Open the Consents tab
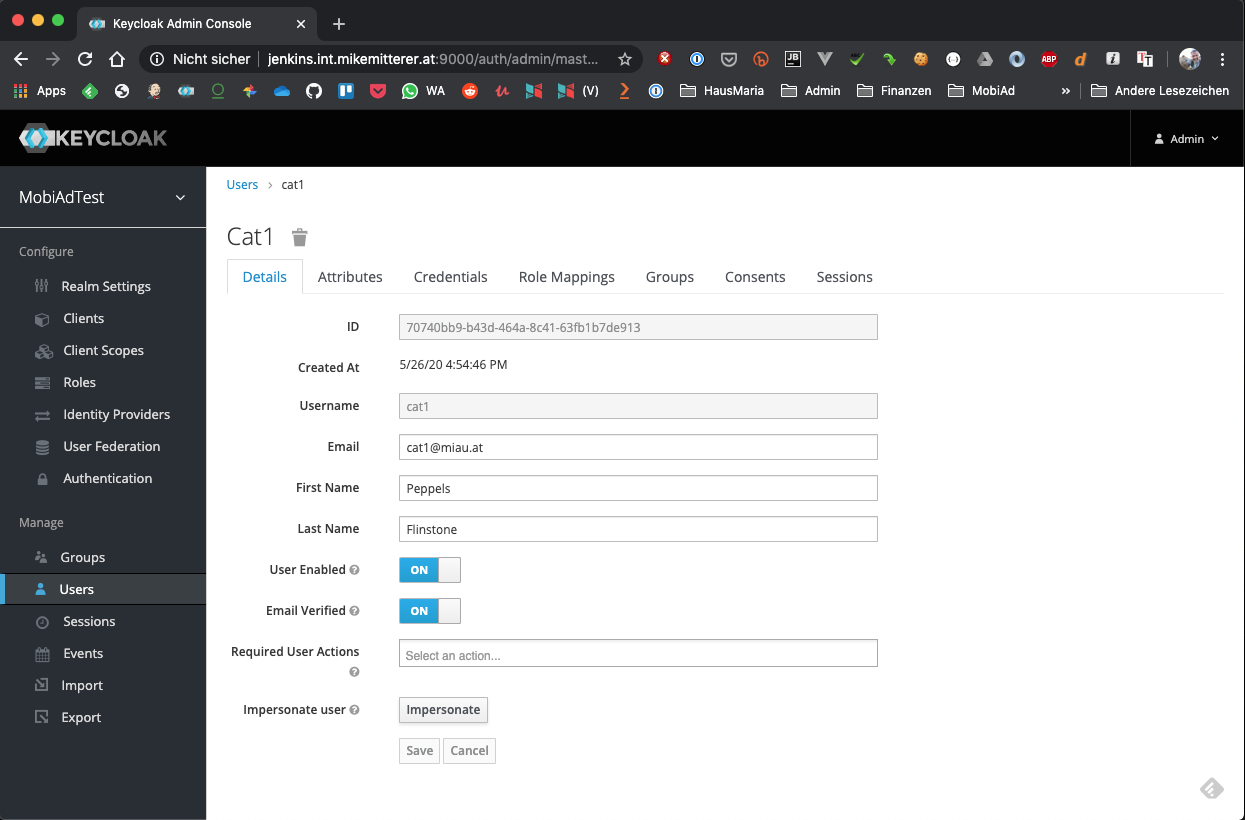The width and height of the screenshot is (1245, 820). [755, 277]
